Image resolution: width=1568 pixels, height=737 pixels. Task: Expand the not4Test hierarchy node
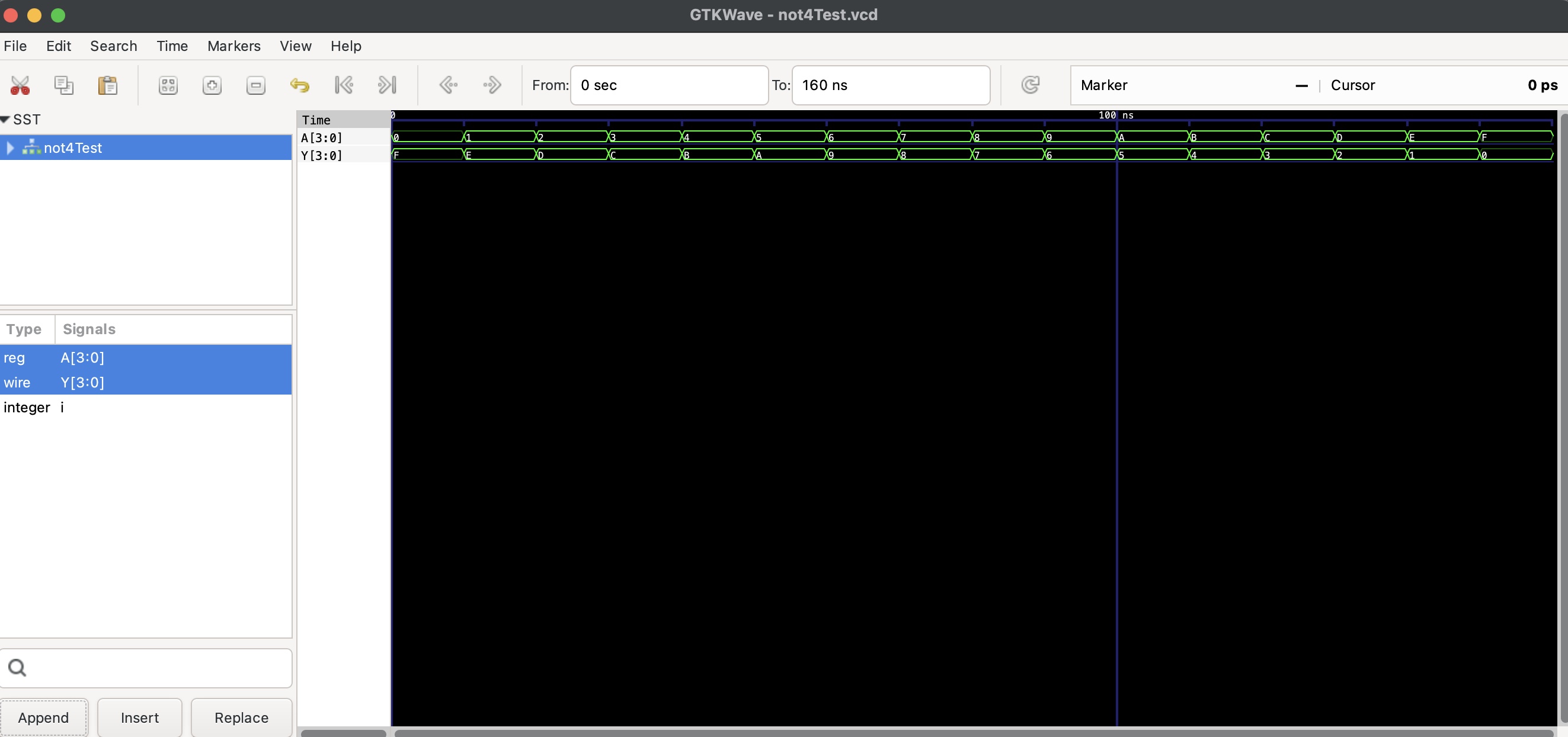(9, 148)
